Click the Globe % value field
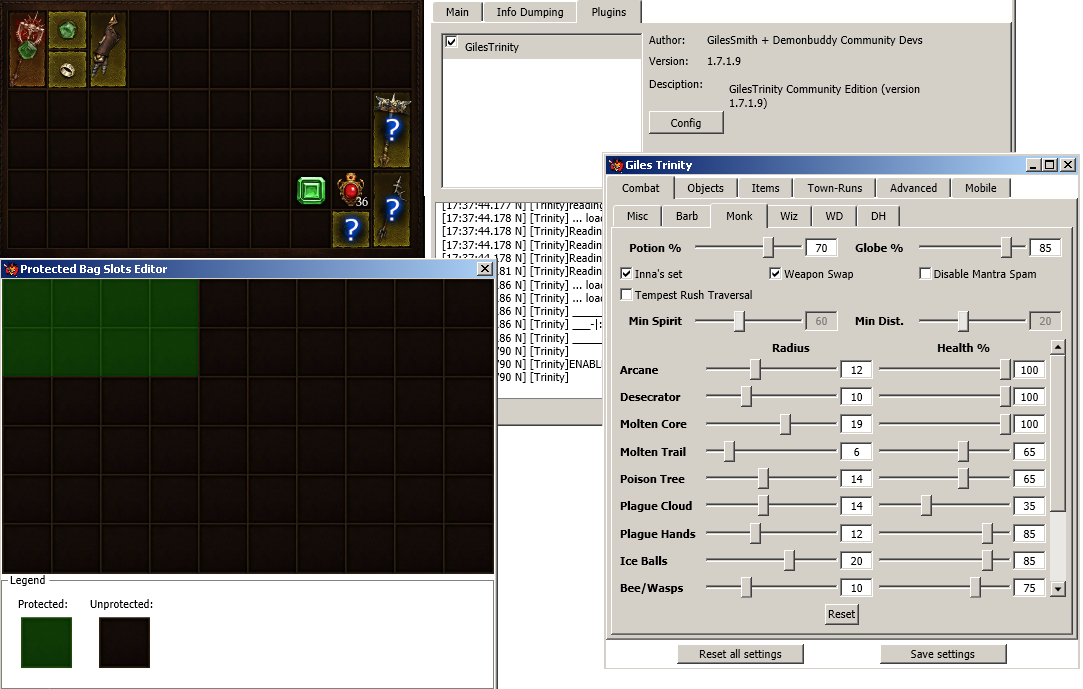The width and height of the screenshot is (1083, 689). pos(1045,248)
